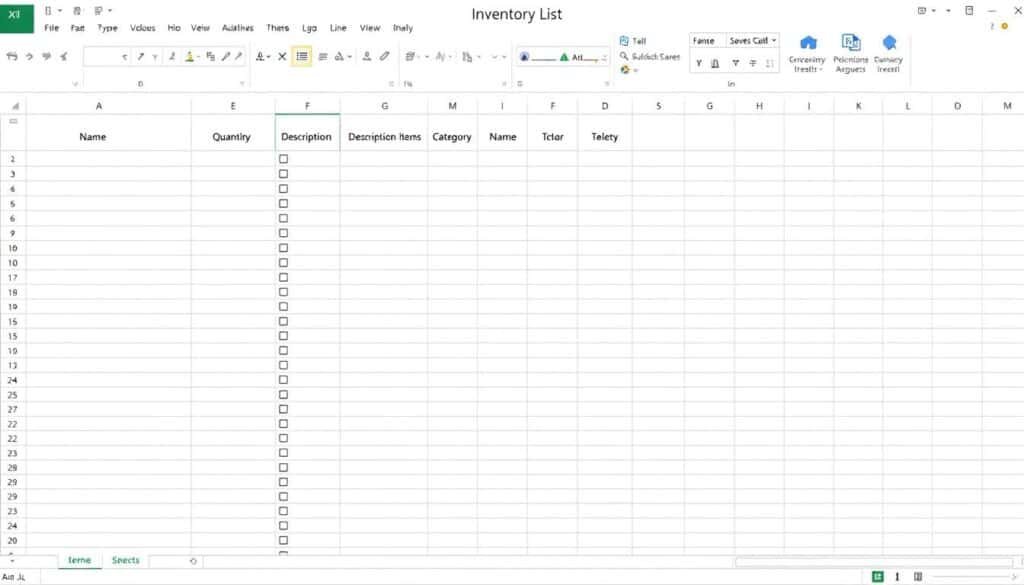Viewport: 1024px width, 585px height.
Task: Tick the checkbox in row 25
Action: click(x=283, y=394)
